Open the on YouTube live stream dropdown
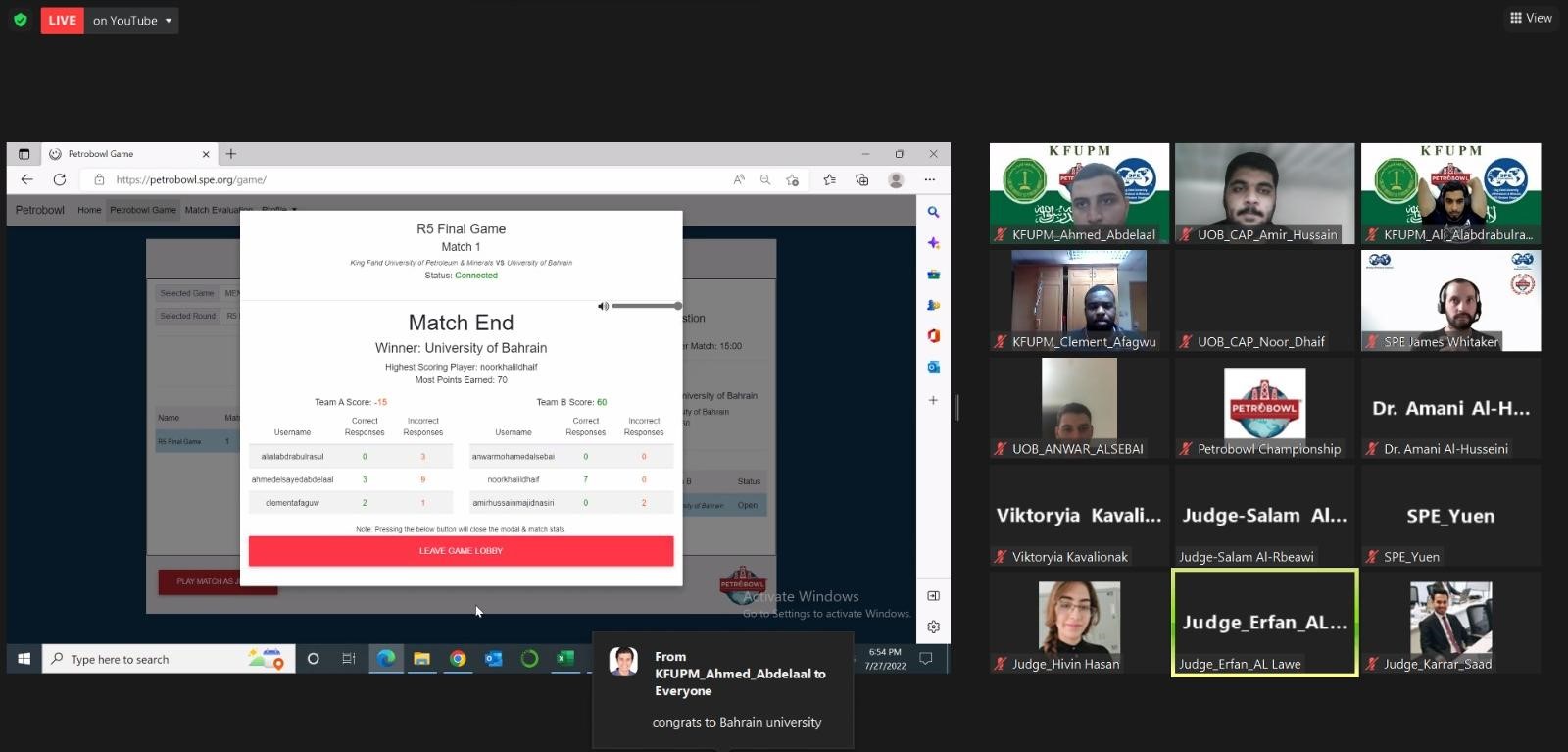1568x752 pixels. tap(132, 21)
